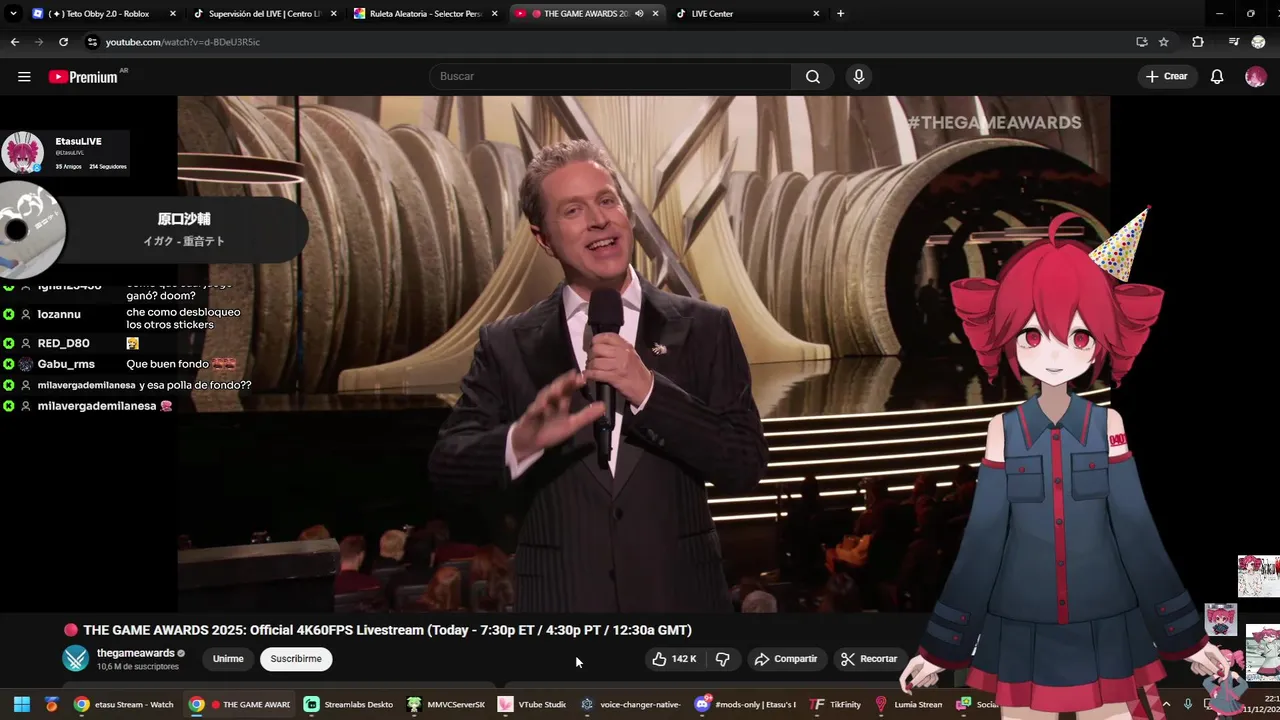Go forward in browser history
1280x720 pixels.
pyautogui.click(x=39, y=42)
